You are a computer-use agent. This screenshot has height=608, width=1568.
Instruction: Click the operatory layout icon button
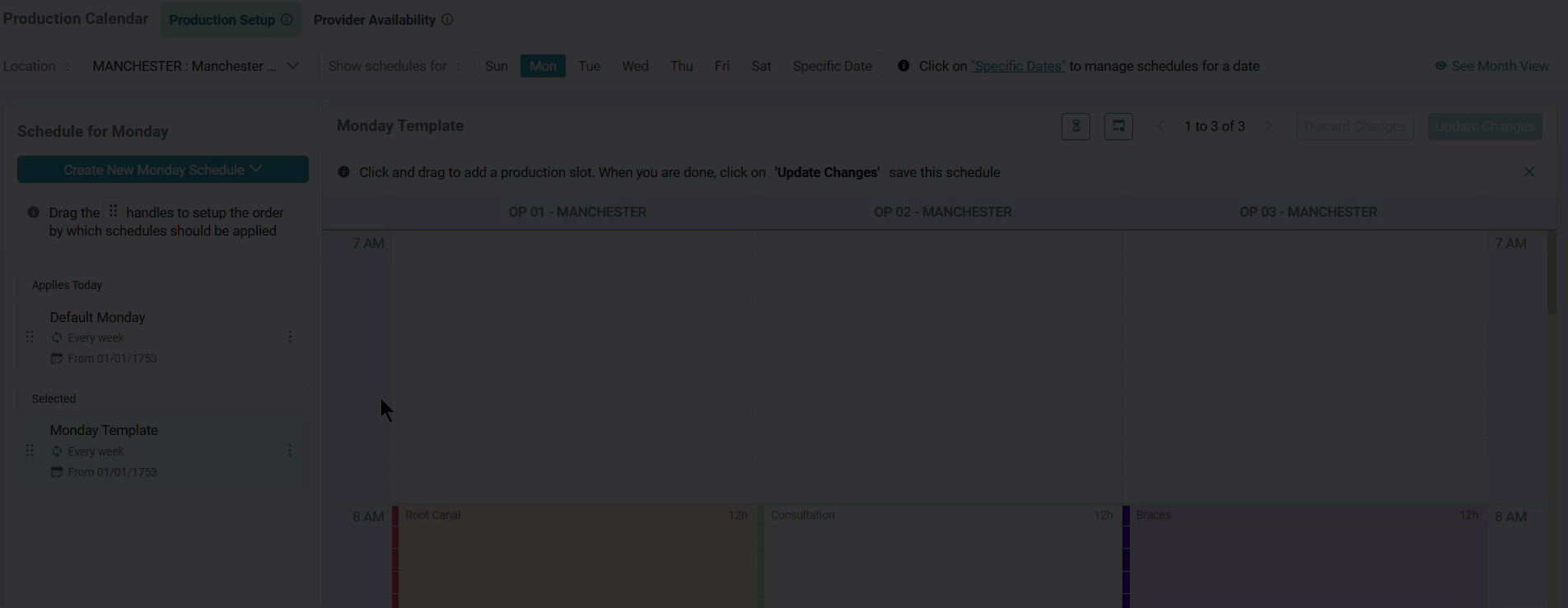[x=1118, y=126]
